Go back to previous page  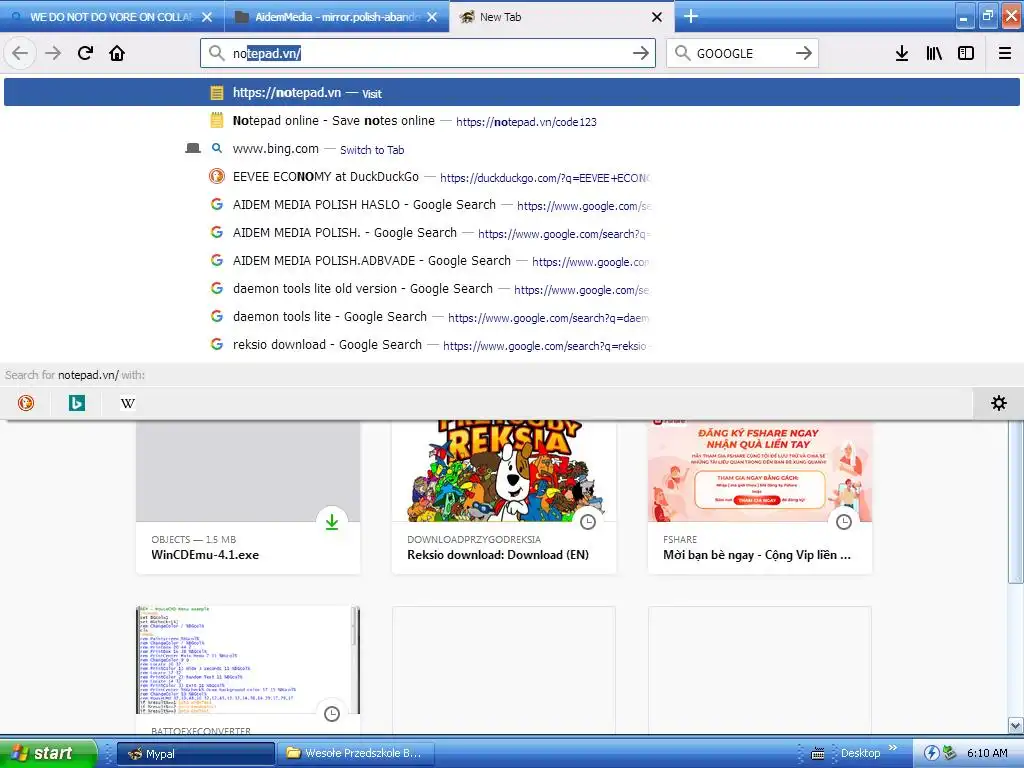pyautogui.click(x=20, y=53)
